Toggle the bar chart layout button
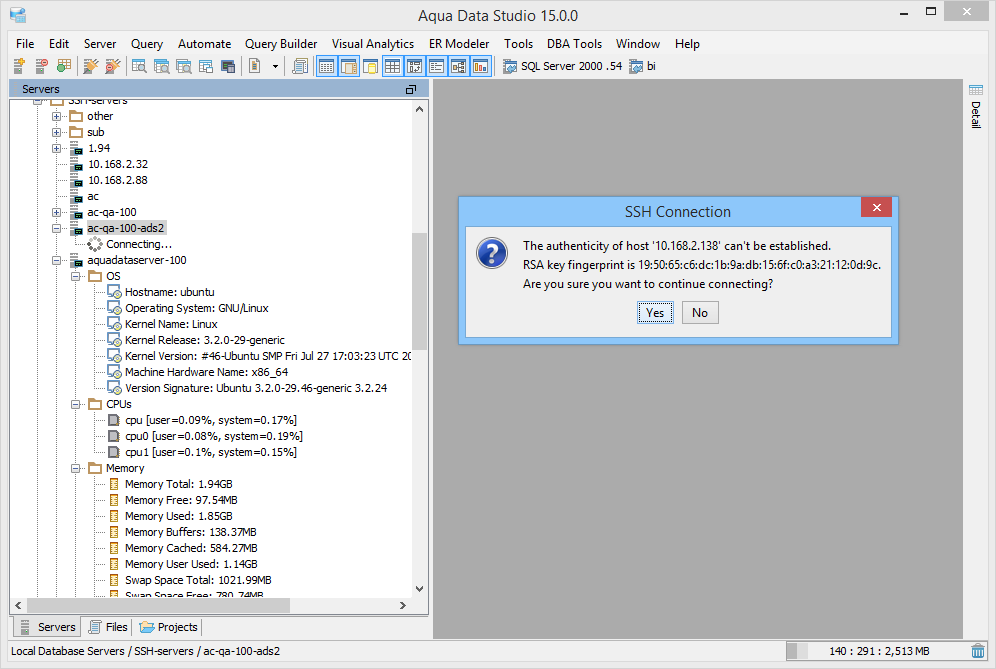The height and width of the screenshot is (669, 996). pyautogui.click(x=481, y=66)
